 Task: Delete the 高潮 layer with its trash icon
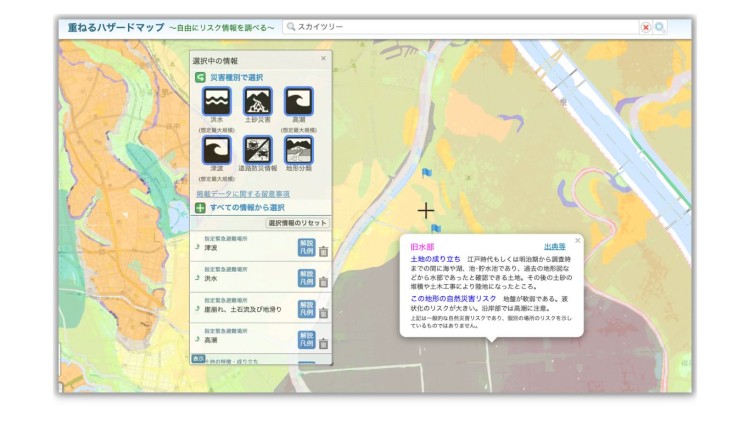[x=323, y=343]
